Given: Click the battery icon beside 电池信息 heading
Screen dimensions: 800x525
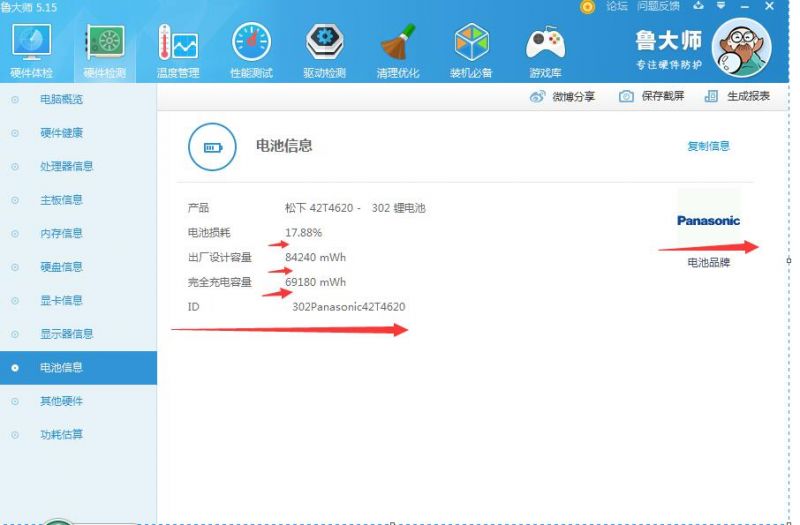Looking at the screenshot, I should 212,147.
